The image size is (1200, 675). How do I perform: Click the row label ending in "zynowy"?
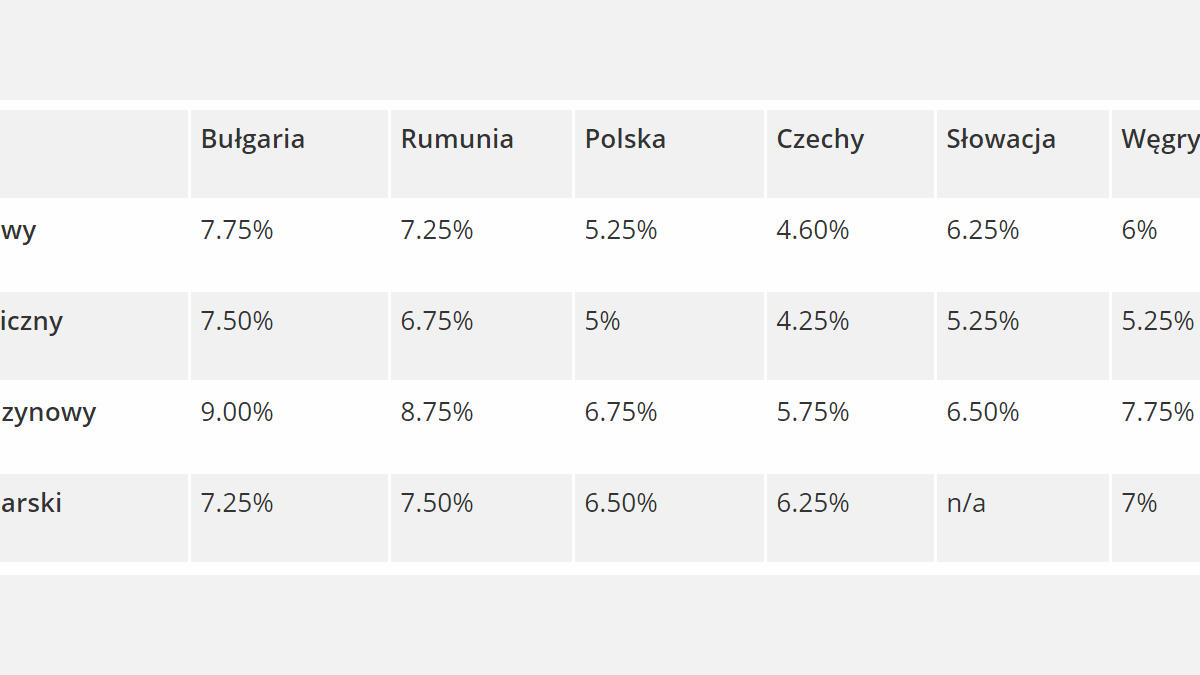tap(48, 412)
